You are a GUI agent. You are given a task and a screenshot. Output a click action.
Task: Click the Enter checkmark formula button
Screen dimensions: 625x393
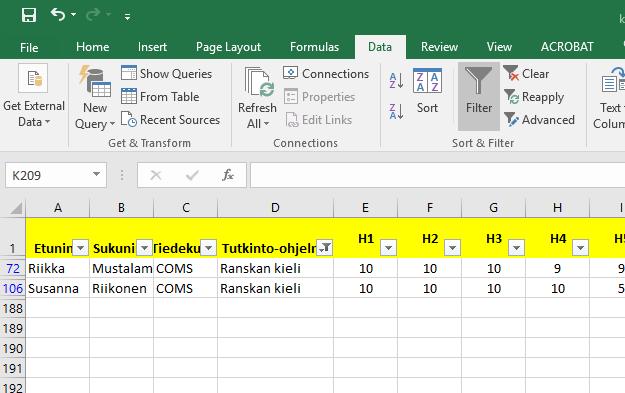pos(192,175)
